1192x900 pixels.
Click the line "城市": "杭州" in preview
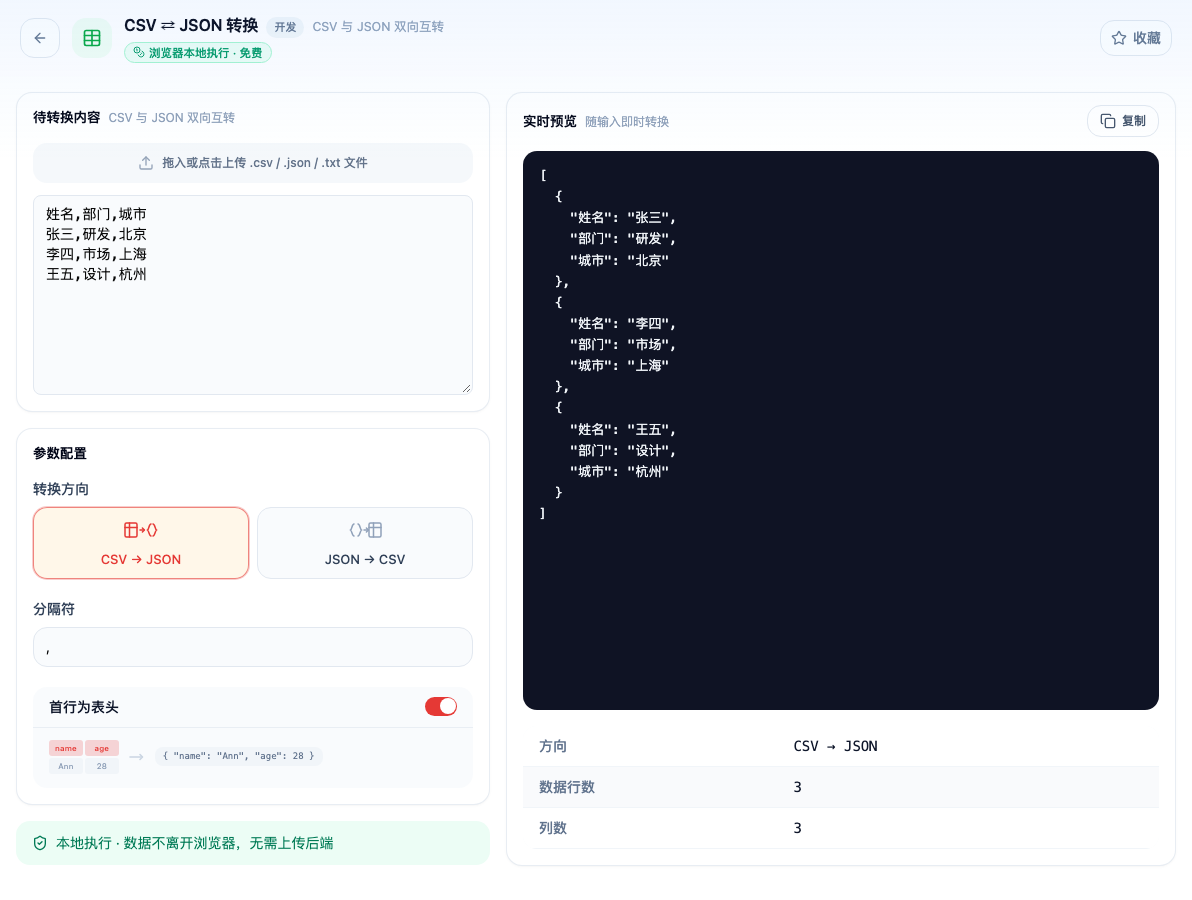[x=619, y=471]
